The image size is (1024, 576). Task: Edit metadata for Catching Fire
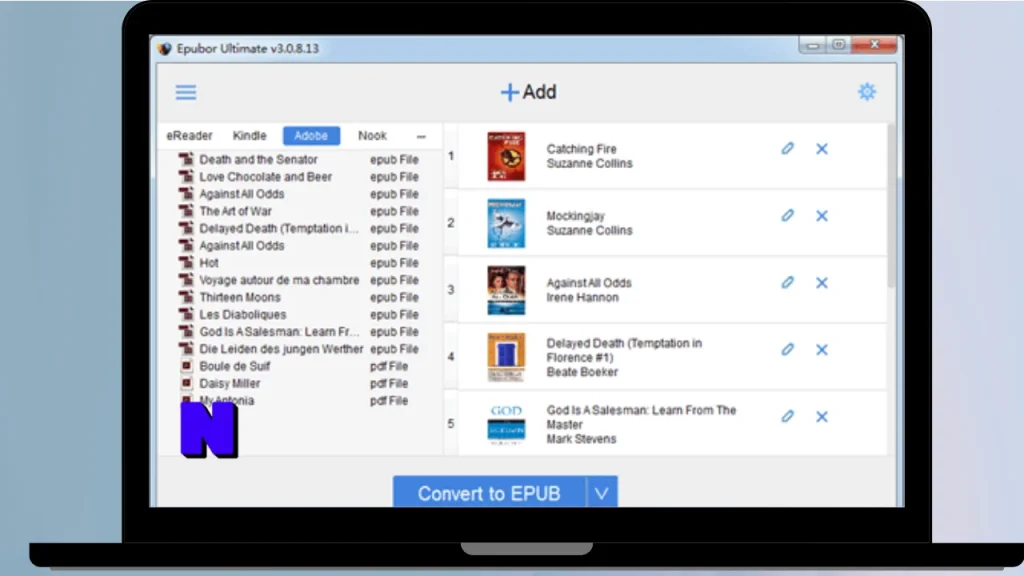coord(788,149)
